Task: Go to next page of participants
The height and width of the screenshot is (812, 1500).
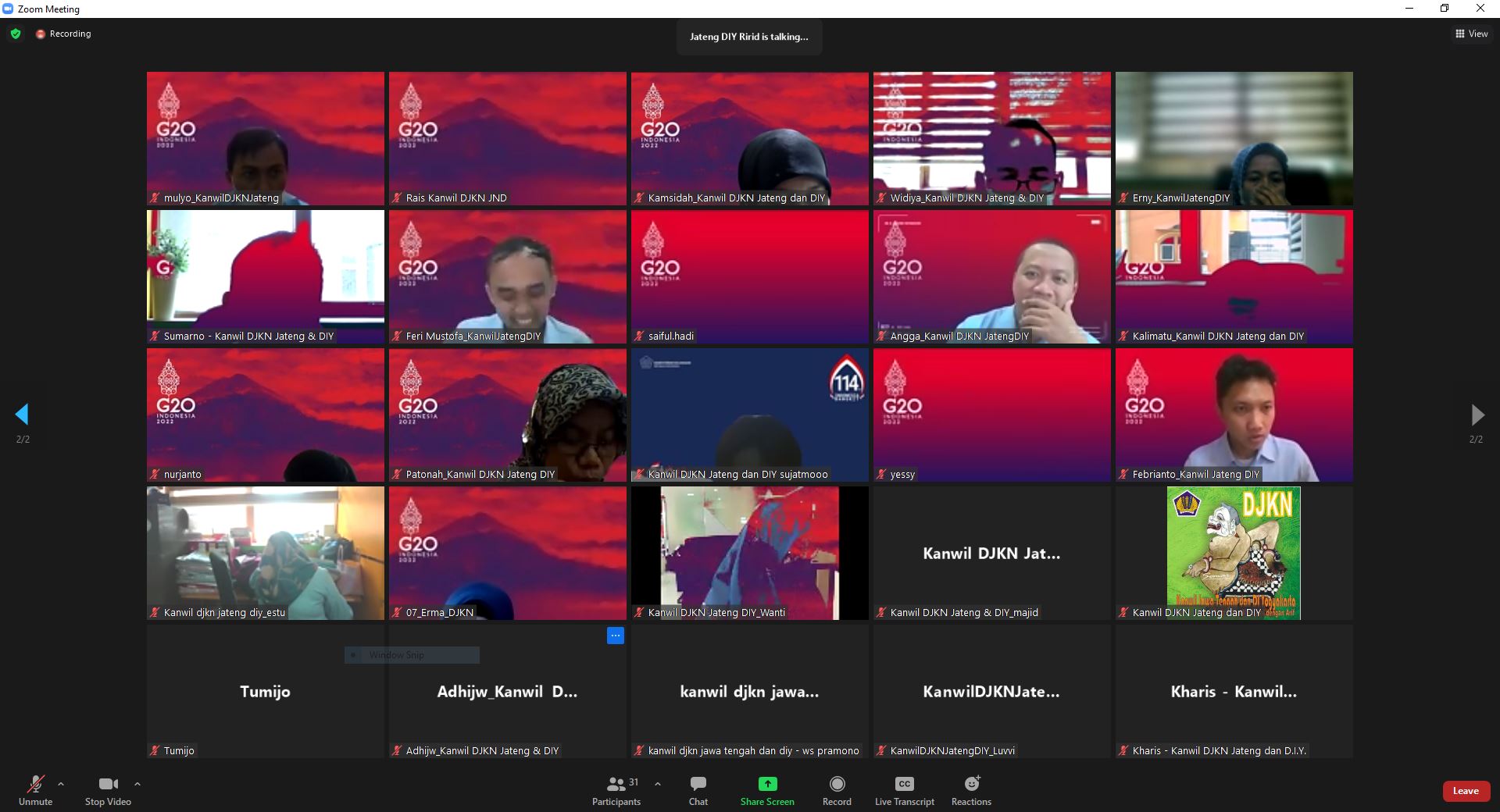Action: [1477, 414]
